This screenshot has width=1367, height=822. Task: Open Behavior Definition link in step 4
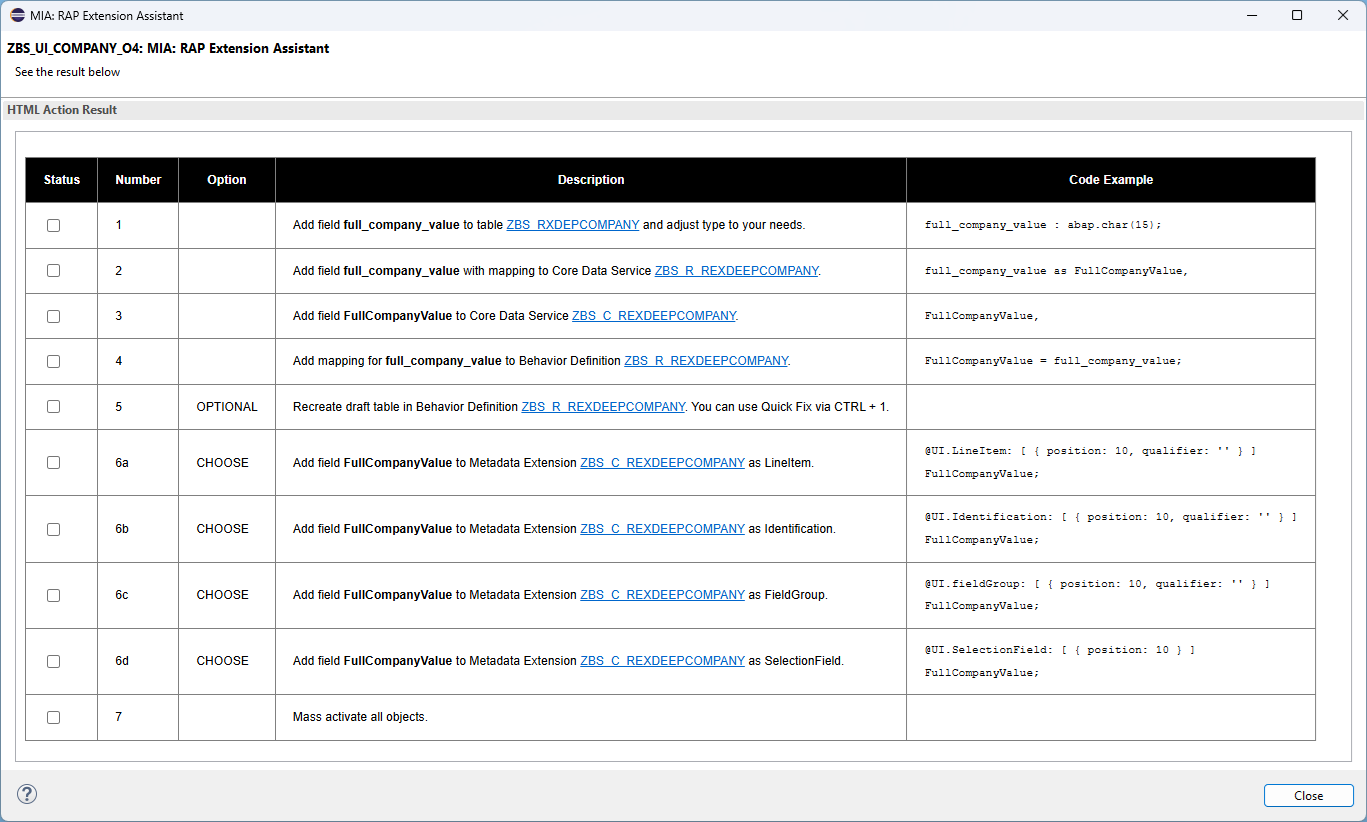click(706, 361)
